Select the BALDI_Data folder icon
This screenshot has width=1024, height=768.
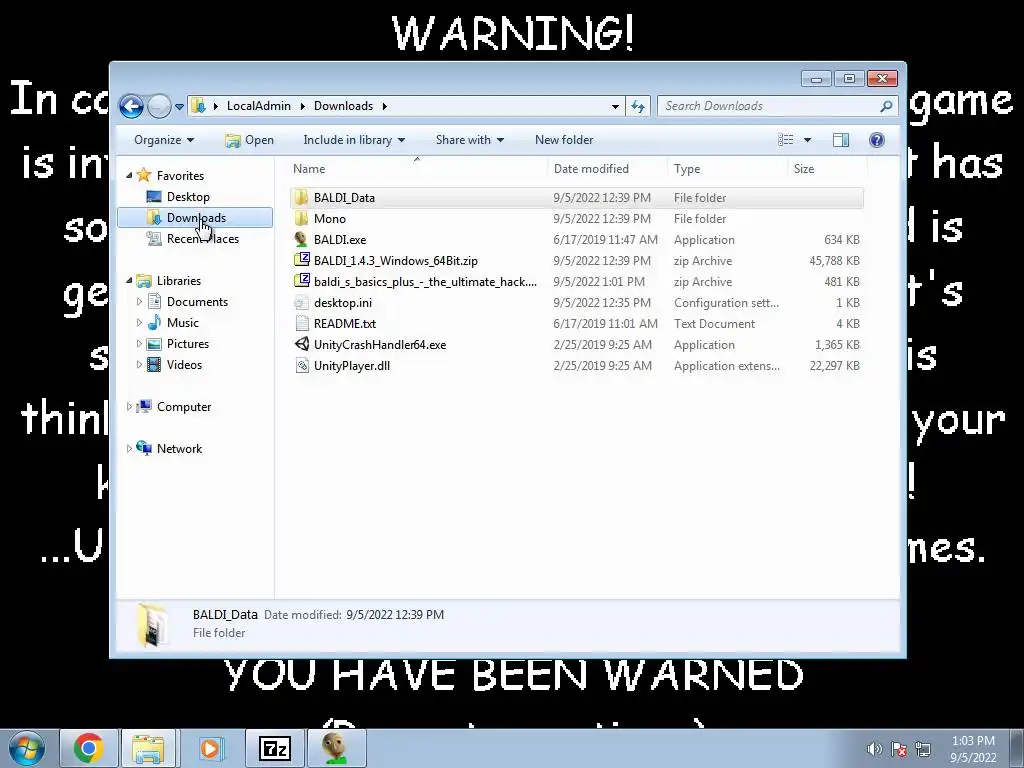pos(301,197)
